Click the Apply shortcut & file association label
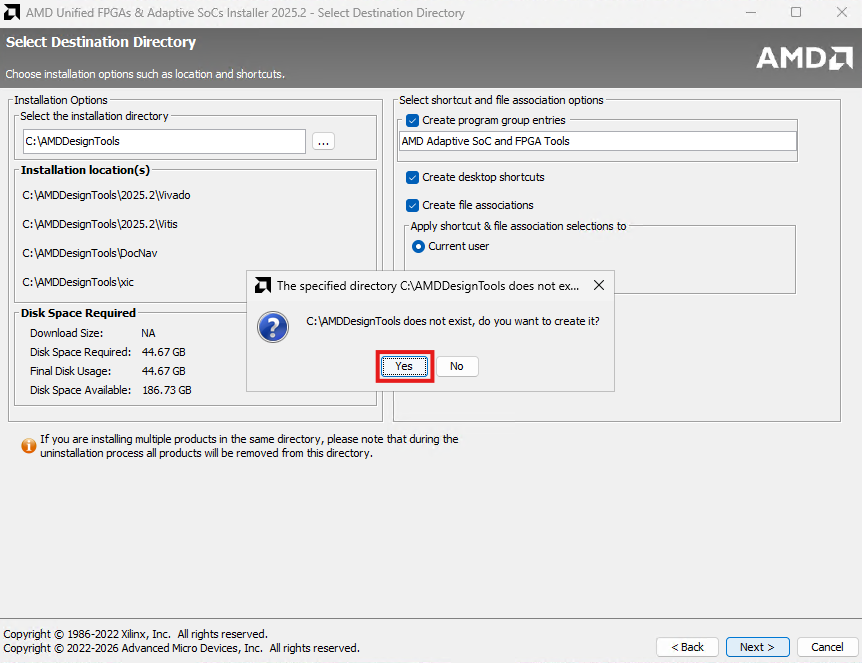862x663 pixels. [518, 226]
